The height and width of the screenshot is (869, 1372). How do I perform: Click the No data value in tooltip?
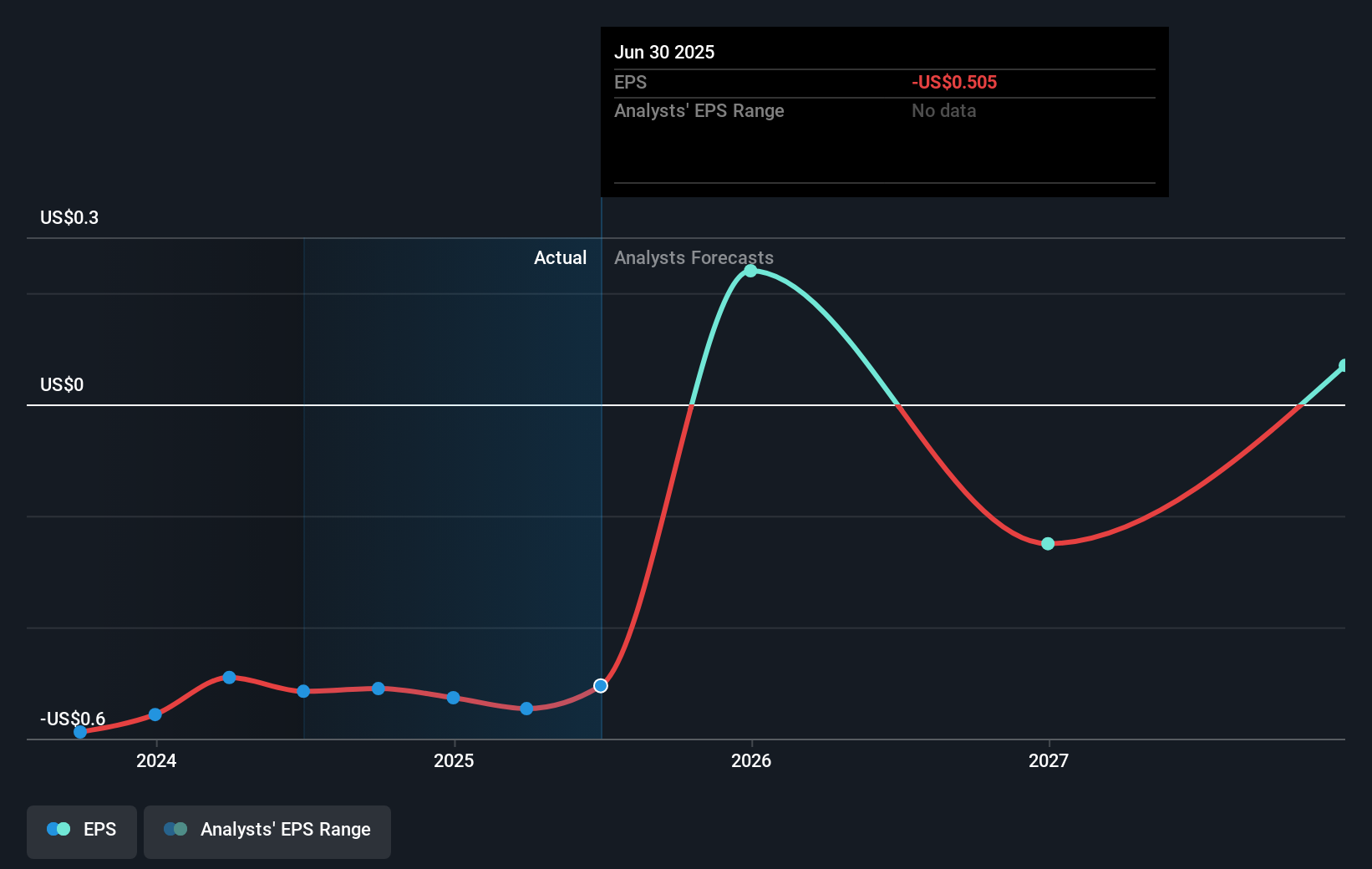[x=943, y=111]
